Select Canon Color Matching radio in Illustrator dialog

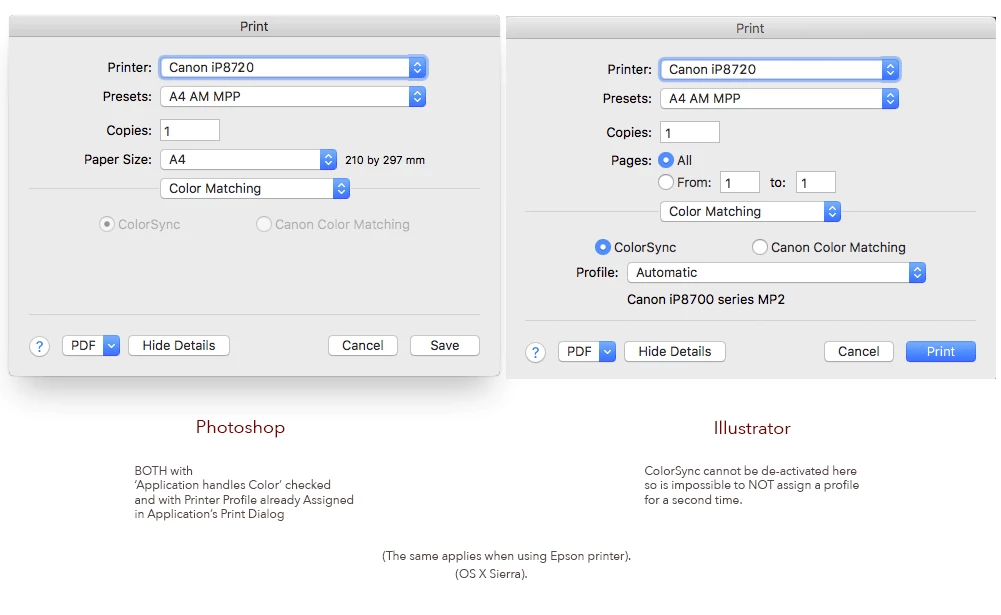pos(759,247)
